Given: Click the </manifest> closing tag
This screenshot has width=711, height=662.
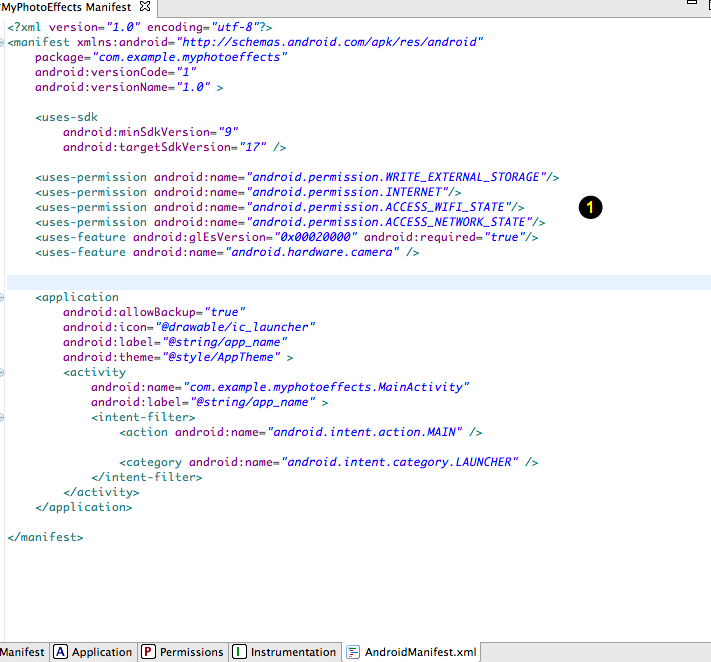Looking at the screenshot, I should (x=45, y=537).
